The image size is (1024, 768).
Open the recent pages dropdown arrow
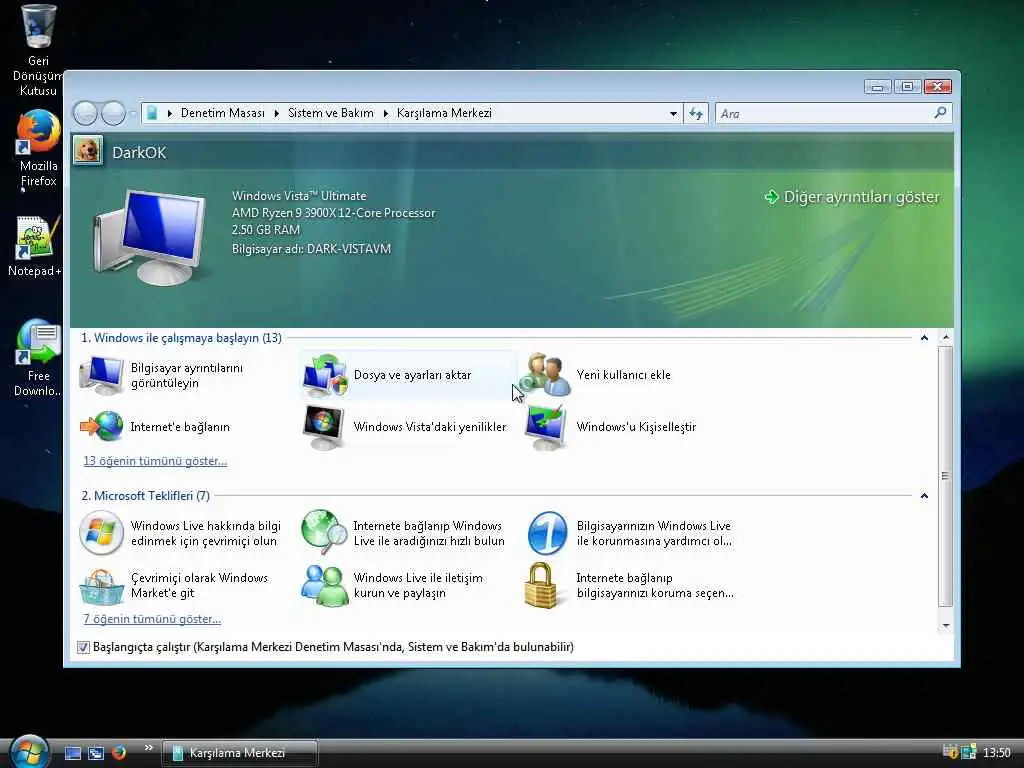coord(133,114)
